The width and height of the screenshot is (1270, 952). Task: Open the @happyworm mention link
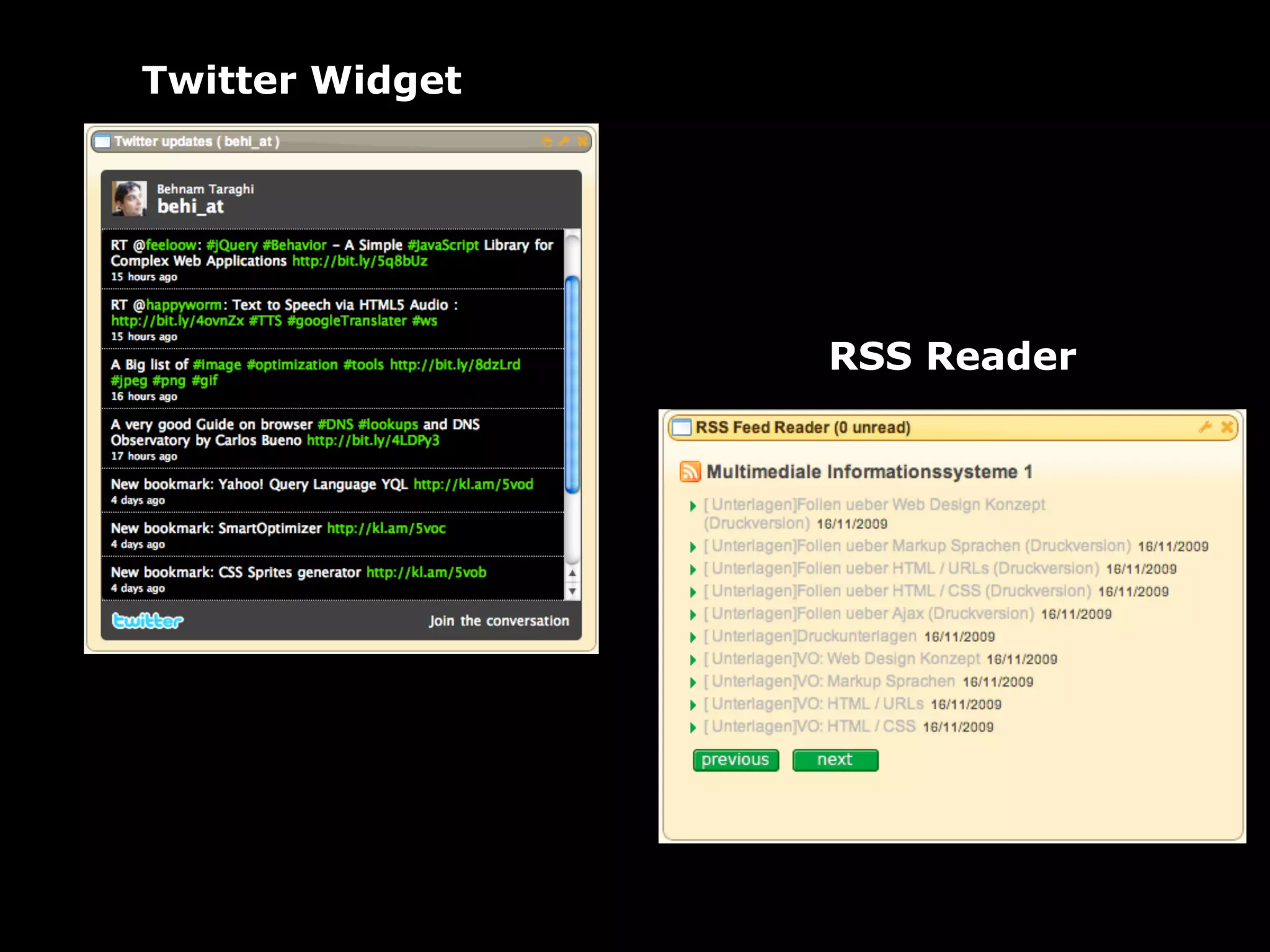click(184, 305)
